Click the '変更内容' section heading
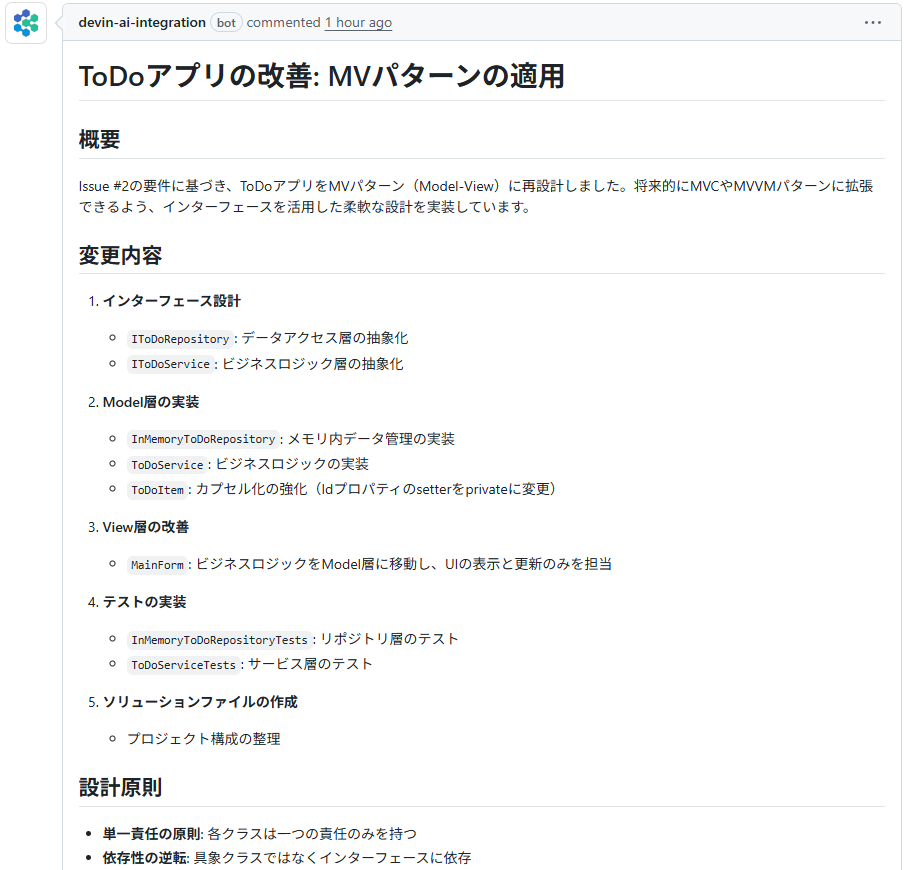906x870 pixels. tap(120, 255)
